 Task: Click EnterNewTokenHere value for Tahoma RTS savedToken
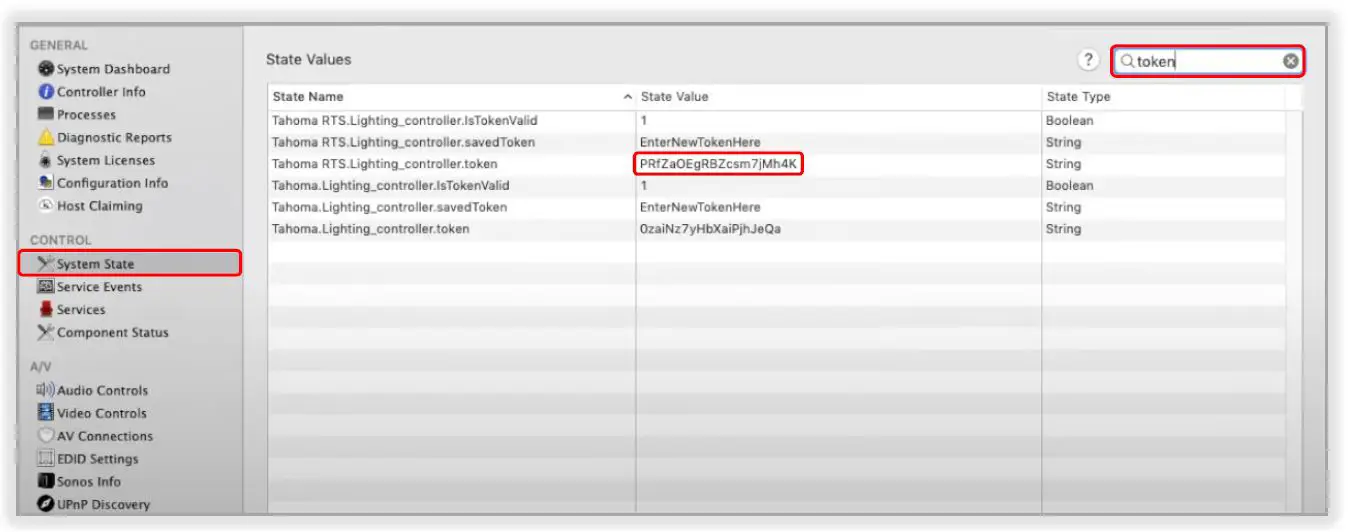coord(700,143)
